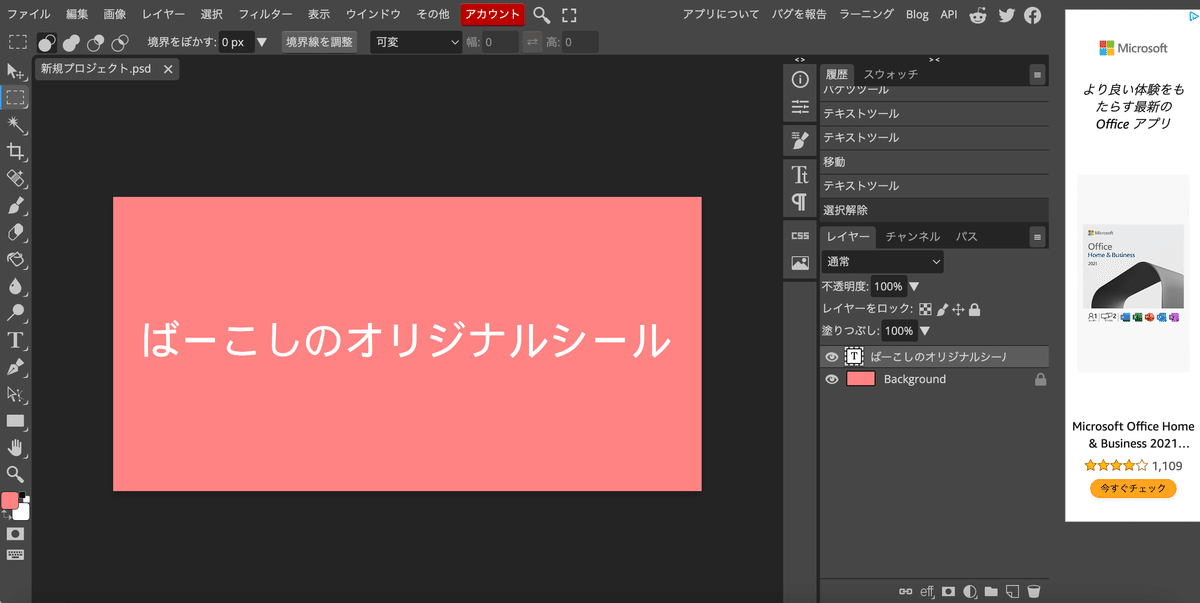This screenshot has height=603, width=1200.
Task: Open the search magnifier in menu bar
Action: click(x=541, y=15)
